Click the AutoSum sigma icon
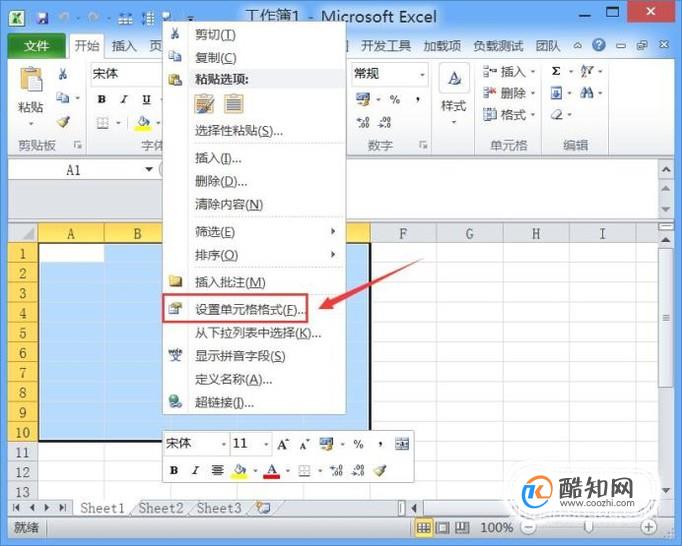This screenshot has height=546, width=682. point(556,71)
